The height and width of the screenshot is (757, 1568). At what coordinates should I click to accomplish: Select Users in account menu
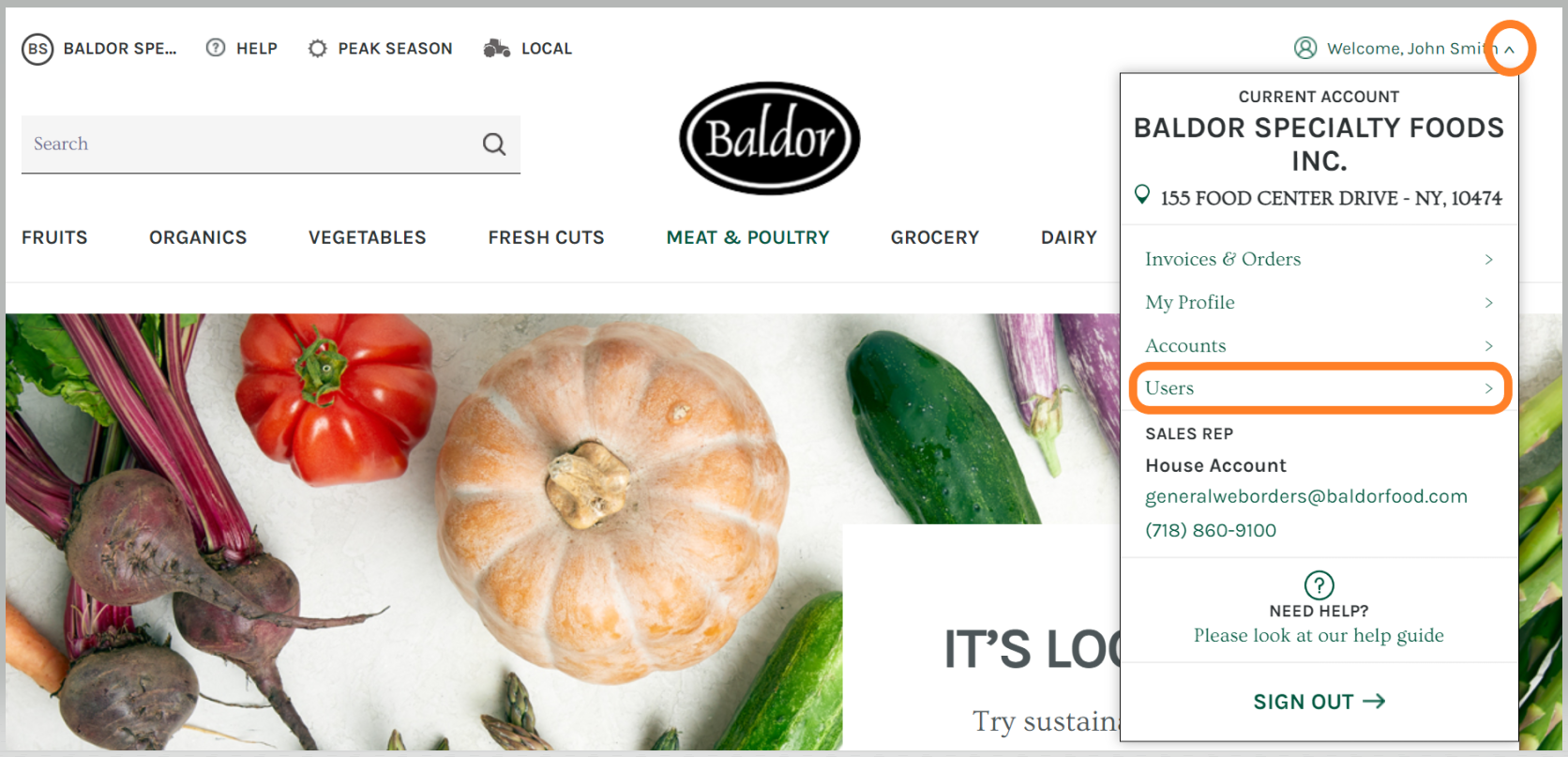[1319, 388]
